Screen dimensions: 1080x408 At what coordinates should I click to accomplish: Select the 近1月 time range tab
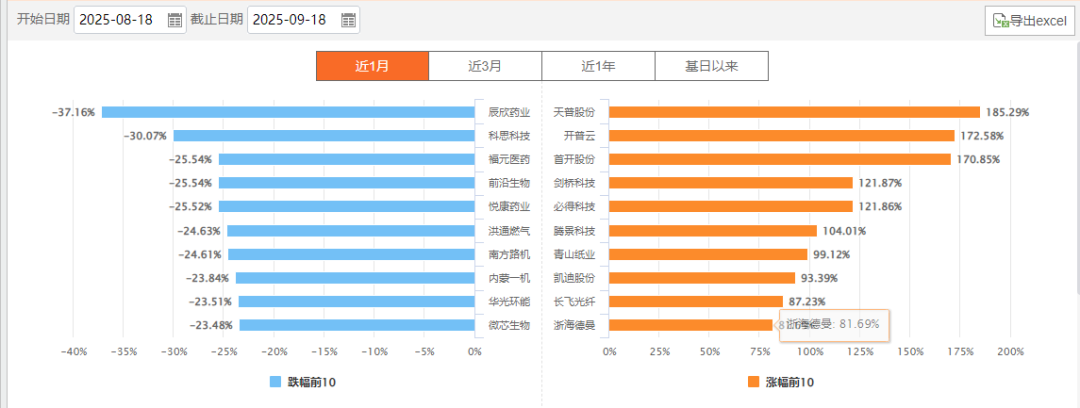click(372, 66)
